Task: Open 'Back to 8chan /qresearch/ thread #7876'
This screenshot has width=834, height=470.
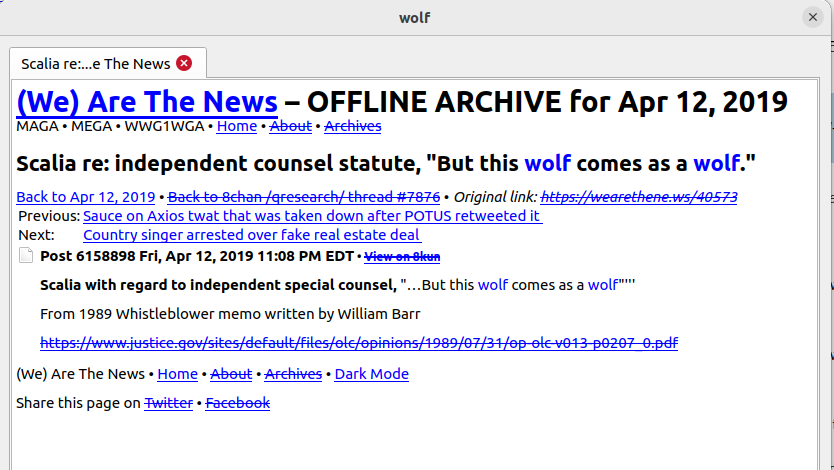Action: pyautogui.click(x=304, y=197)
